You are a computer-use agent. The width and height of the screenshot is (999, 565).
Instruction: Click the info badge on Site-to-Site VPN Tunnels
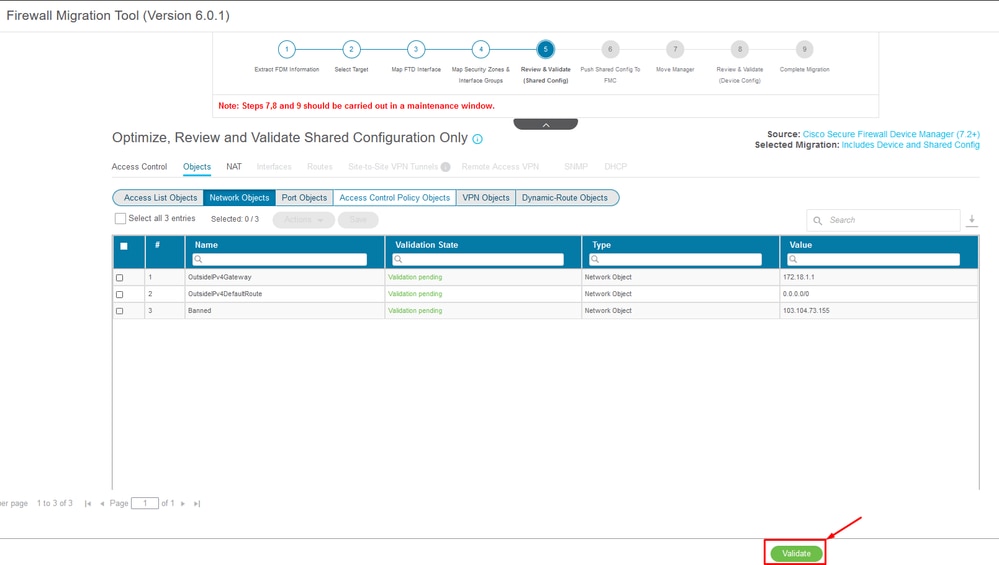[445, 167]
